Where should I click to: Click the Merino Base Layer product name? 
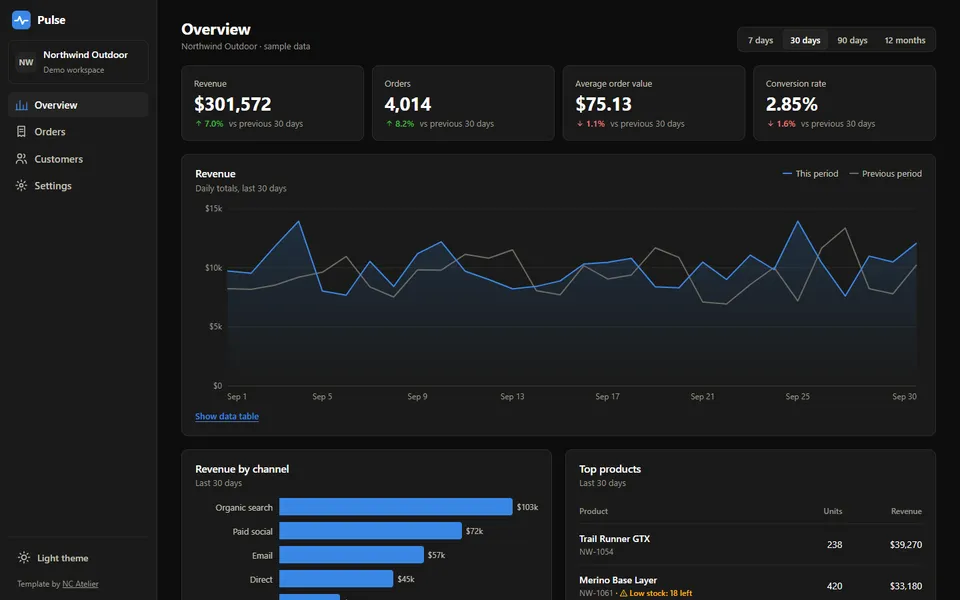coord(618,580)
